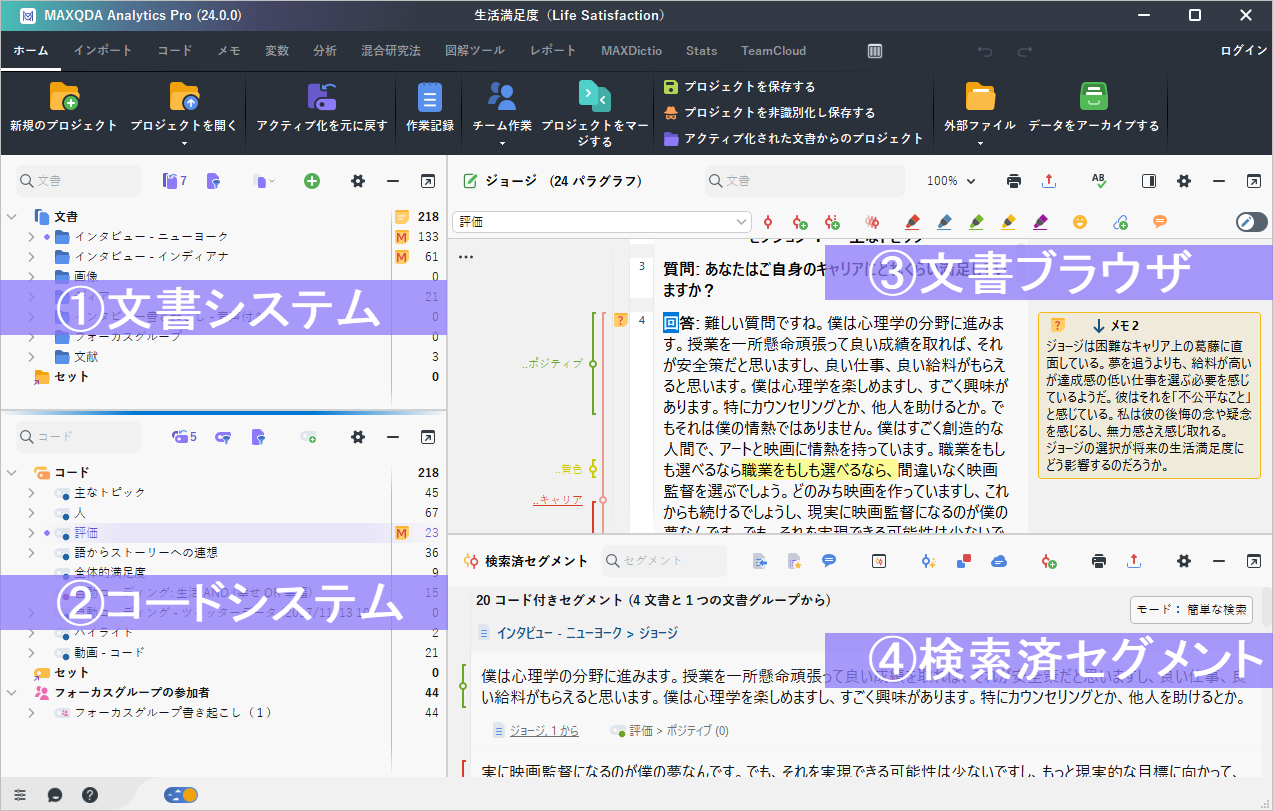Expand the フォーカスグループ書き起こし (1) item

32,713
